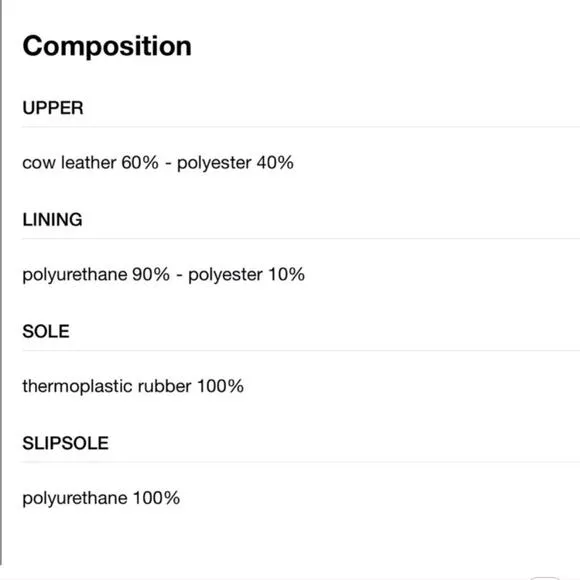Select the UPPER section label

pyautogui.click(x=53, y=108)
